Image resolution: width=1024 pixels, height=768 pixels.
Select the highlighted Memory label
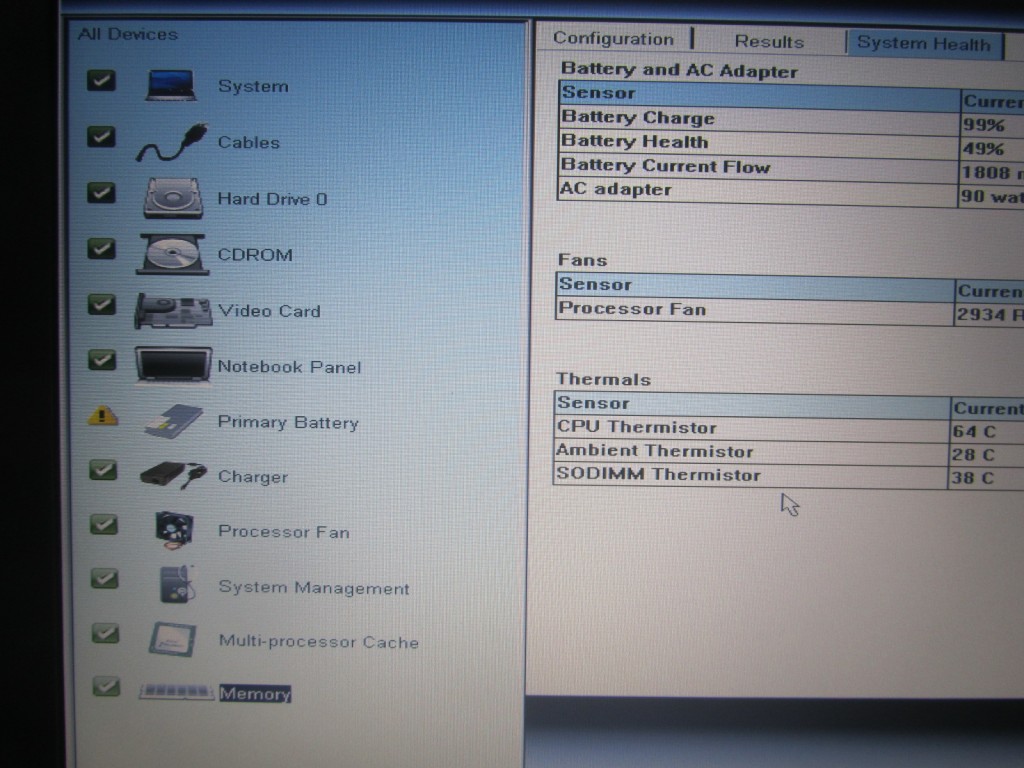click(x=255, y=693)
